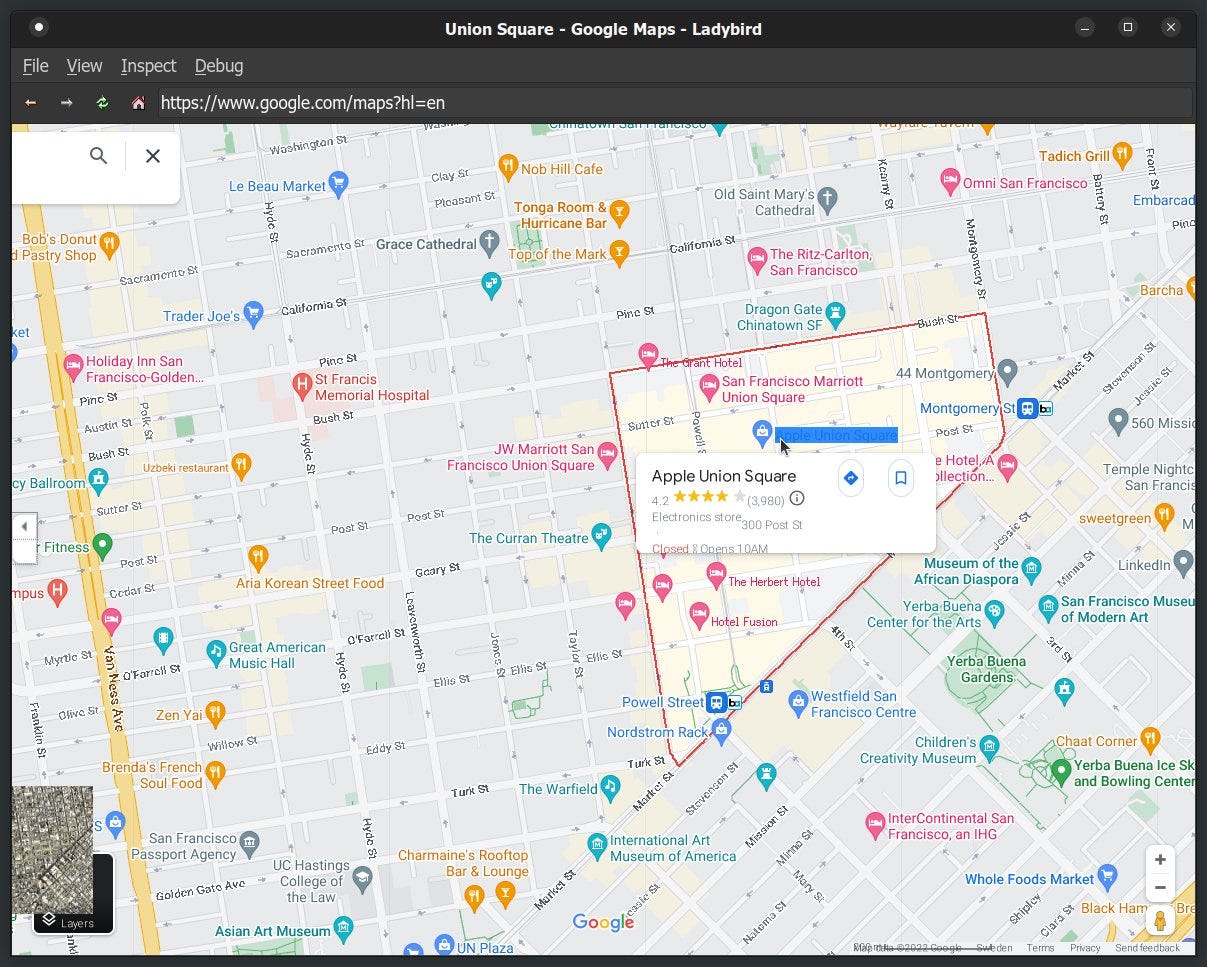This screenshot has width=1207, height=967.
Task: Click the Holiday Inn Golden Gateway pin
Action: (73, 365)
